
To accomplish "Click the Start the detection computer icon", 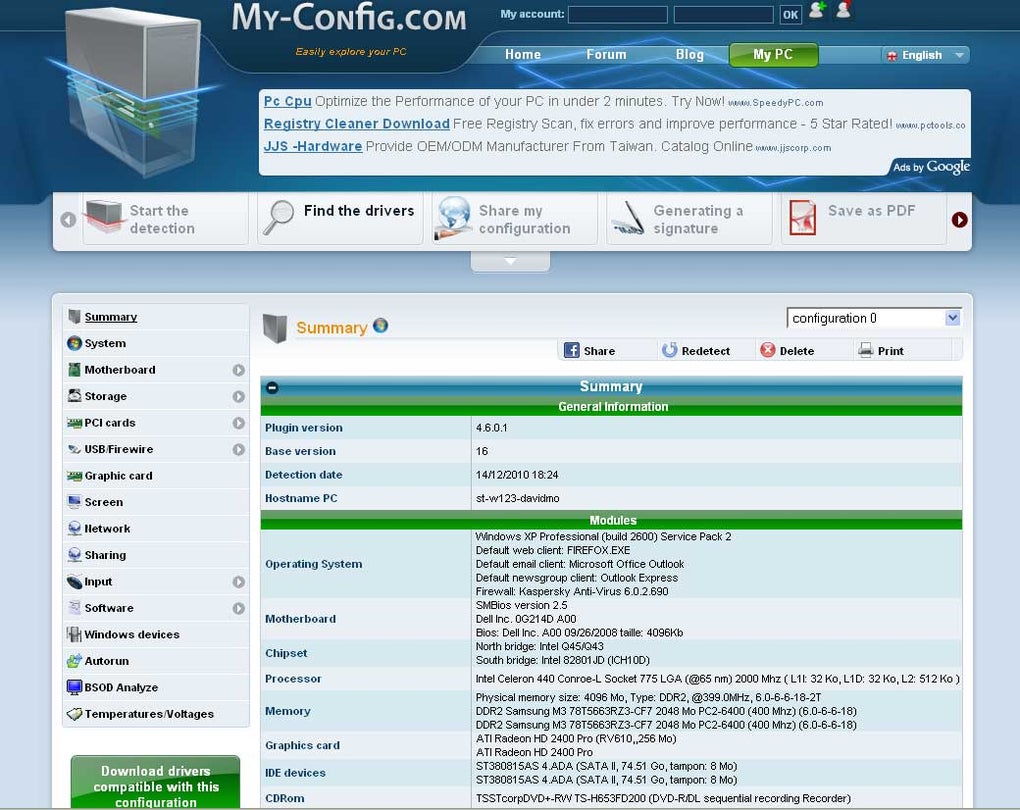I will click(x=103, y=217).
